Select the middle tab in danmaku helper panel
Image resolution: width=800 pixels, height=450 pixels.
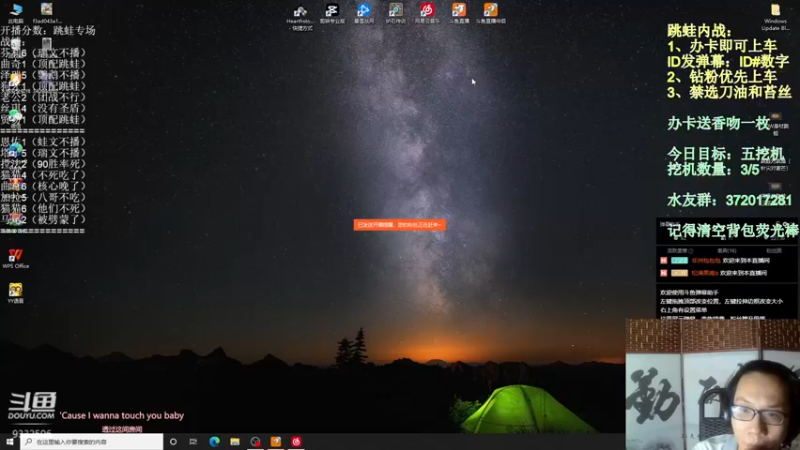(x=727, y=251)
